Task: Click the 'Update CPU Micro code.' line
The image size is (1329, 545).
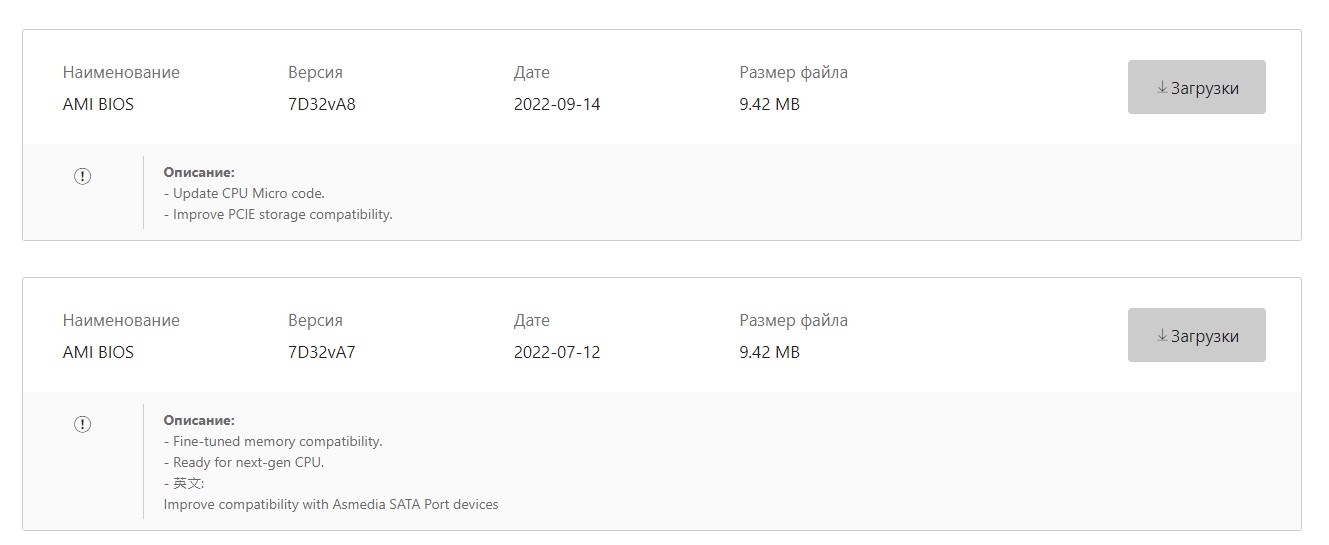Action: click(245, 193)
